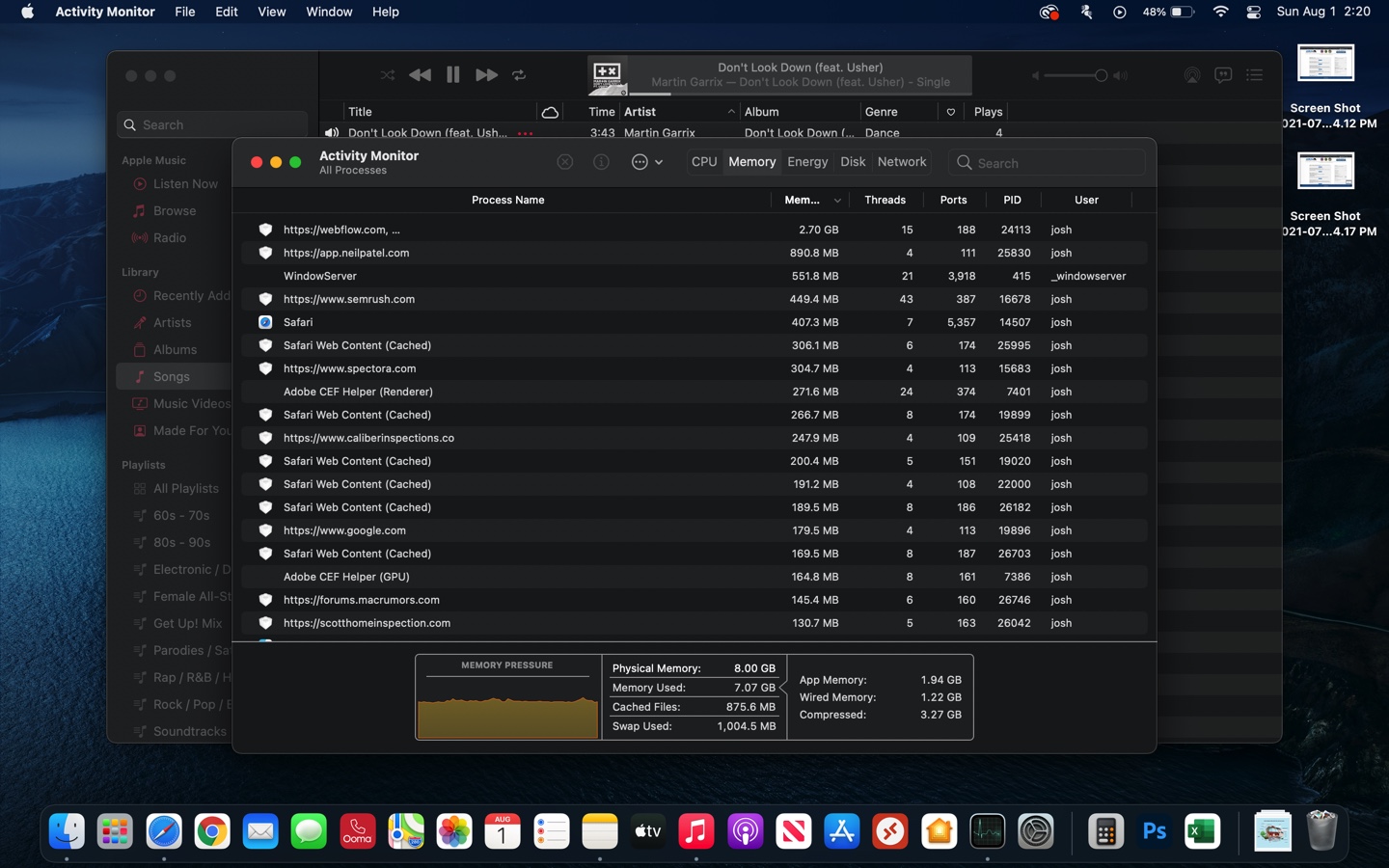Show lyrics using the speech bubble icon

point(1223,75)
